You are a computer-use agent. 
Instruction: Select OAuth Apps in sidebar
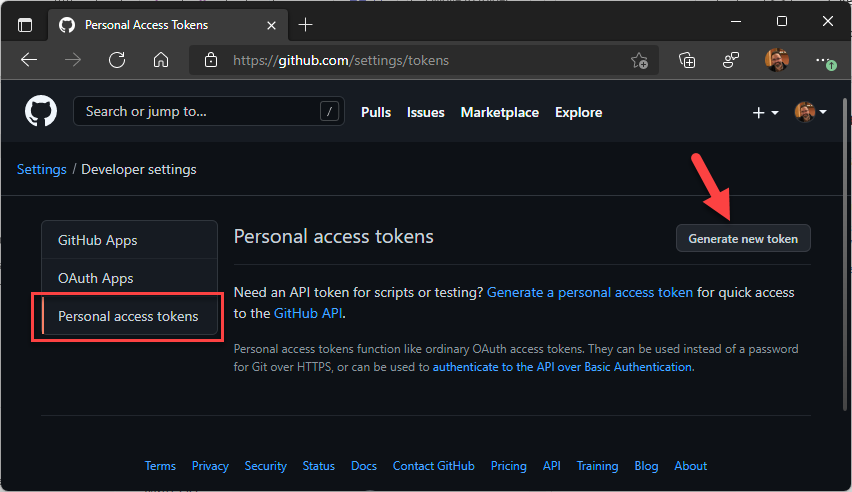pos(129,278)
